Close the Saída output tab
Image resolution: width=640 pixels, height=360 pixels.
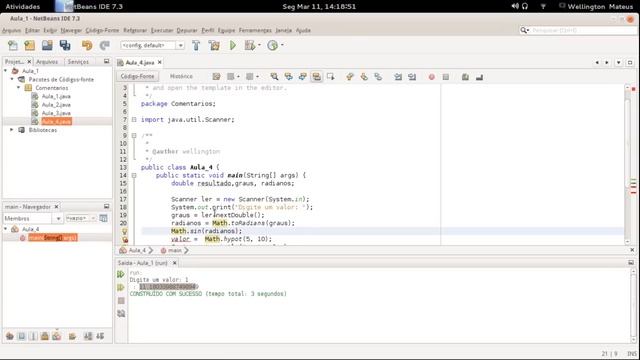click(174, 263)
